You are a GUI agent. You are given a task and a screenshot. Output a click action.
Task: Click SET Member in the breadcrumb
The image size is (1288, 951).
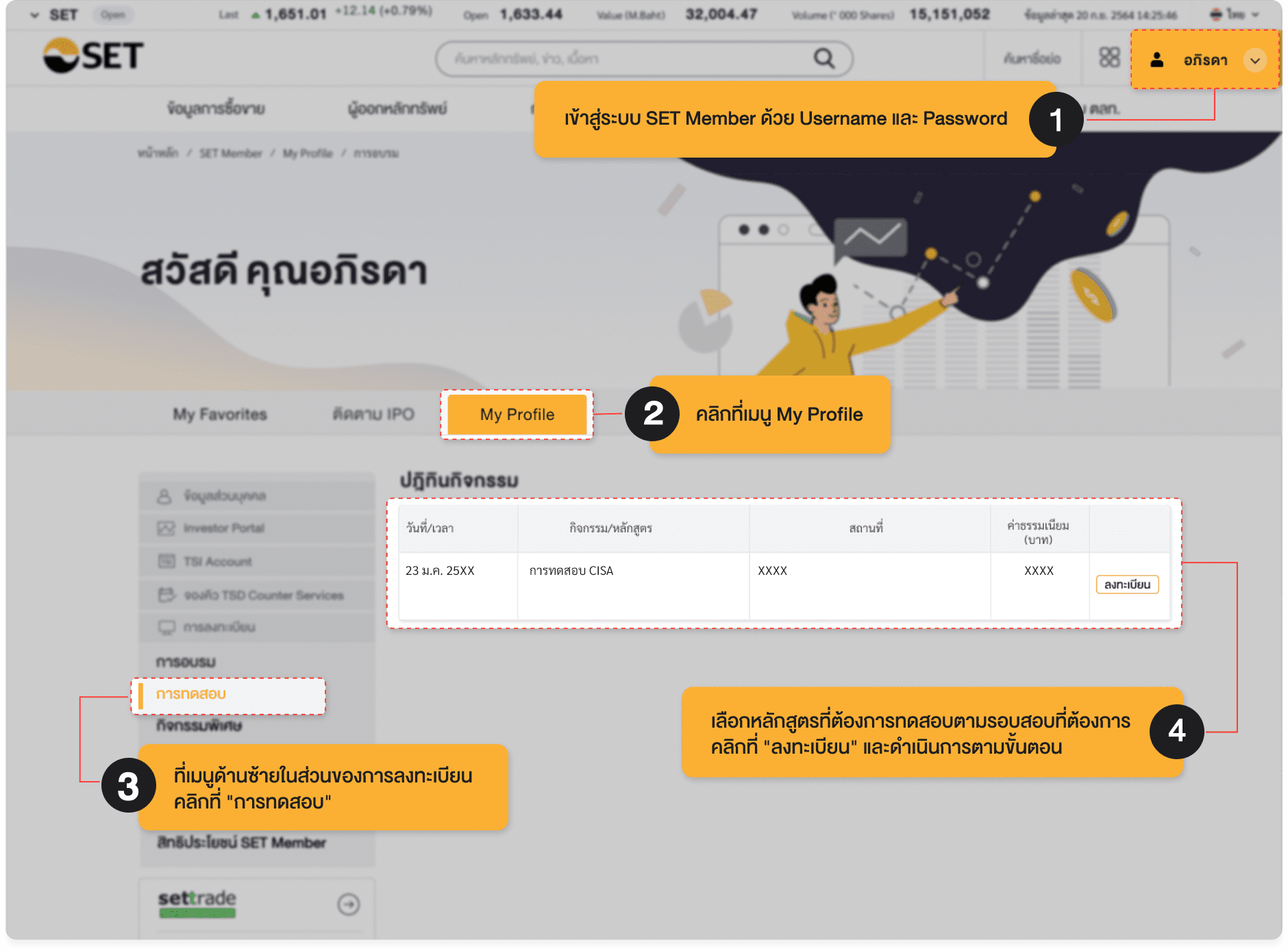[231, 153]
